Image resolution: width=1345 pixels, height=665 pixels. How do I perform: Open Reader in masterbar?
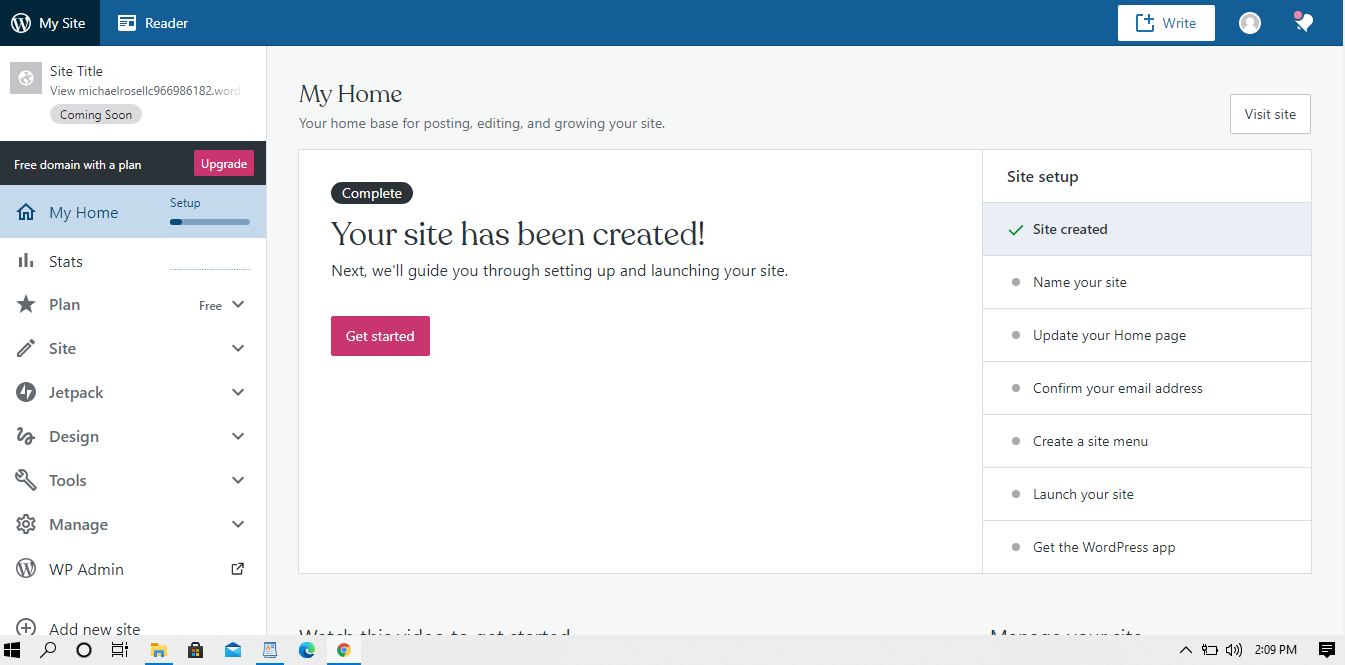point(153,23)
